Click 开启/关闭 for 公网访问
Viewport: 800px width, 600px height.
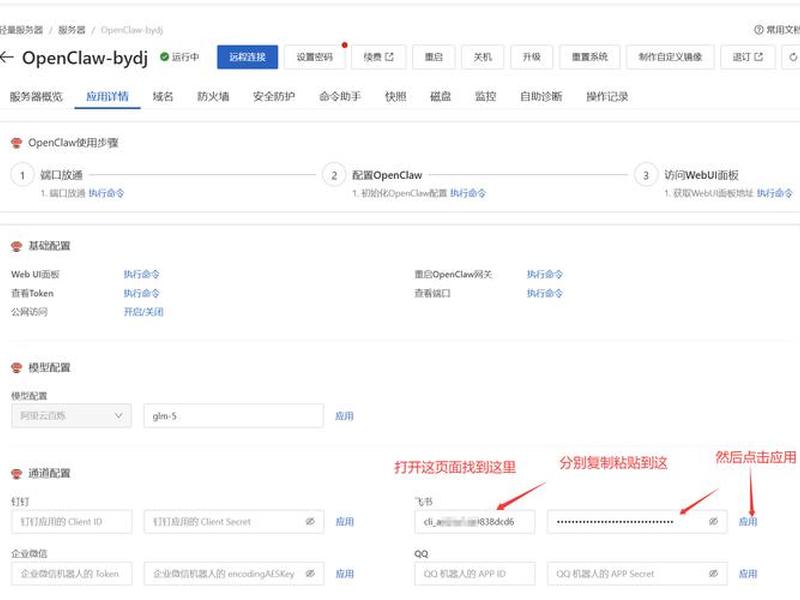(x=143, y=312)
